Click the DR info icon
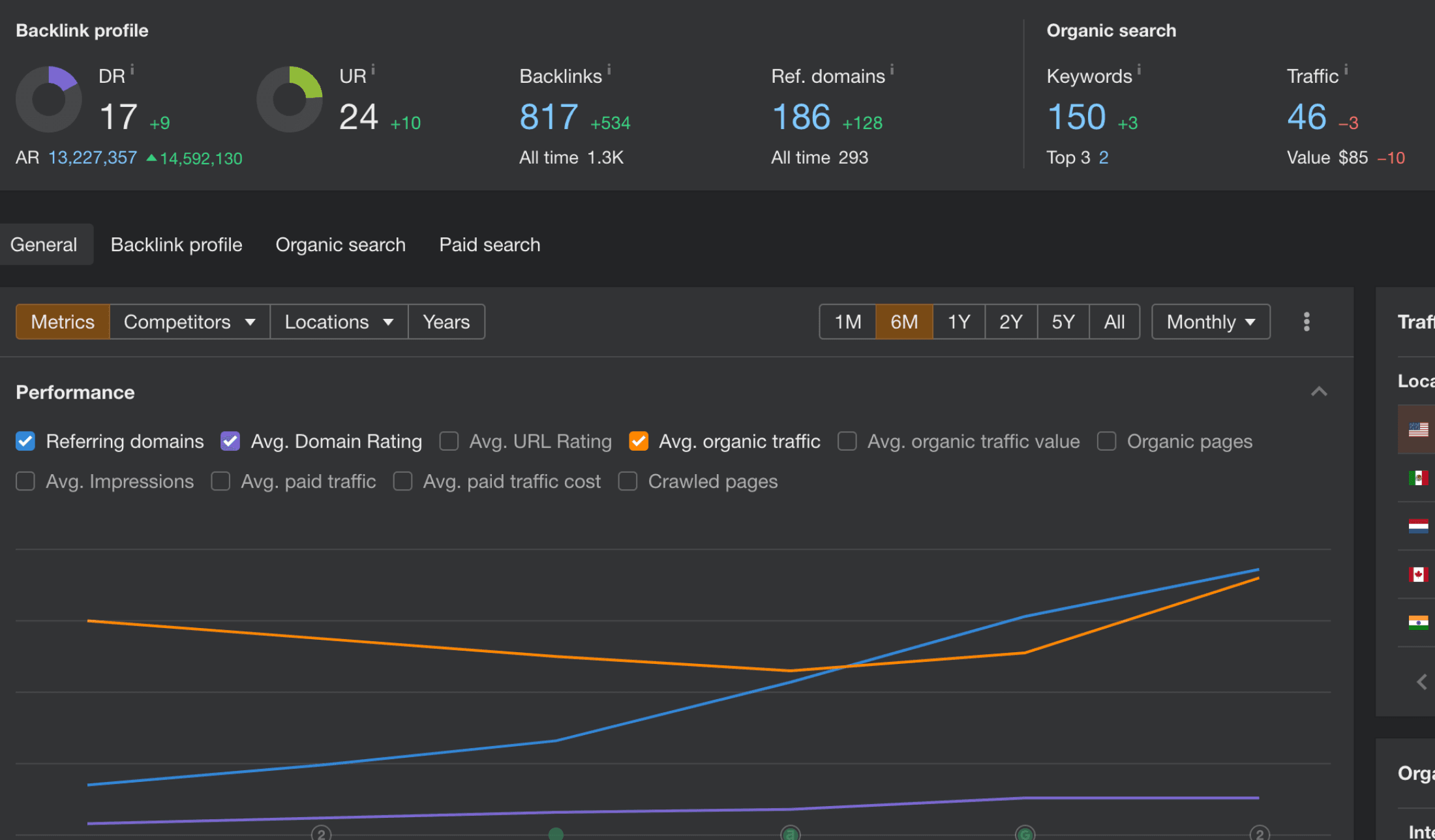 pyautogui.click(x=132, y=69)
